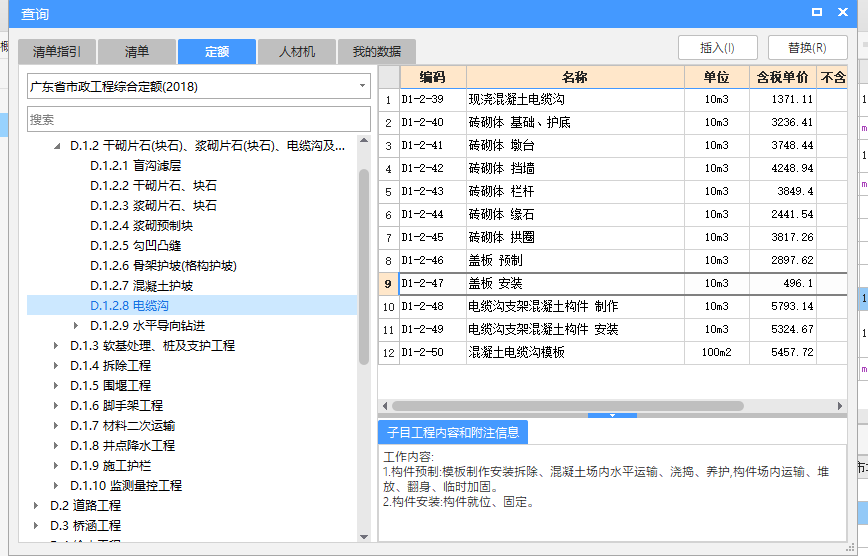Screen dimensions: 868x556
Task: Select D.1.2.2 干砌片石、块石 tree item
Action: 153,186
